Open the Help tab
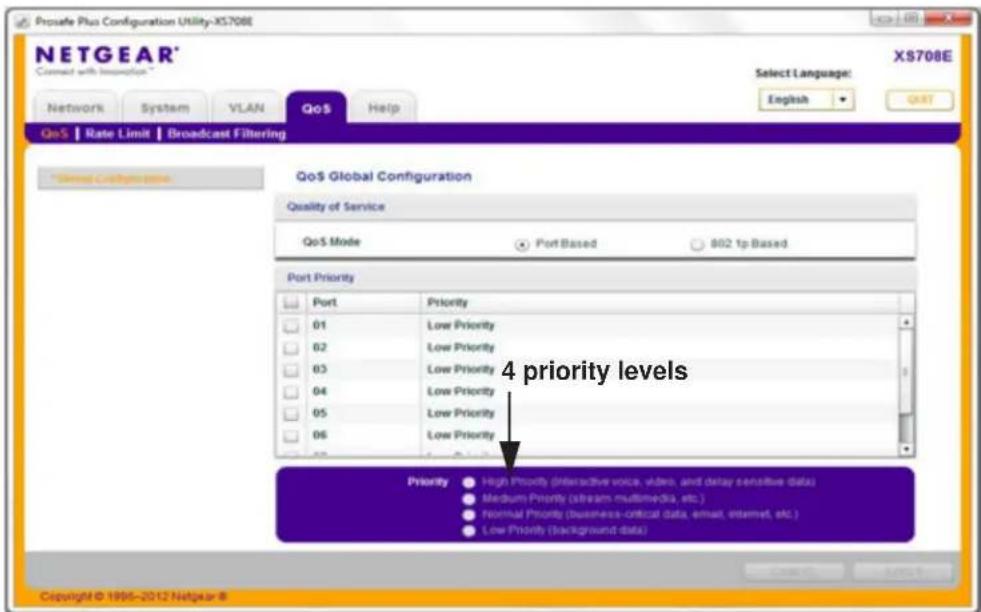This screenshot has width=981, height=612. click(x=384, y=108)
